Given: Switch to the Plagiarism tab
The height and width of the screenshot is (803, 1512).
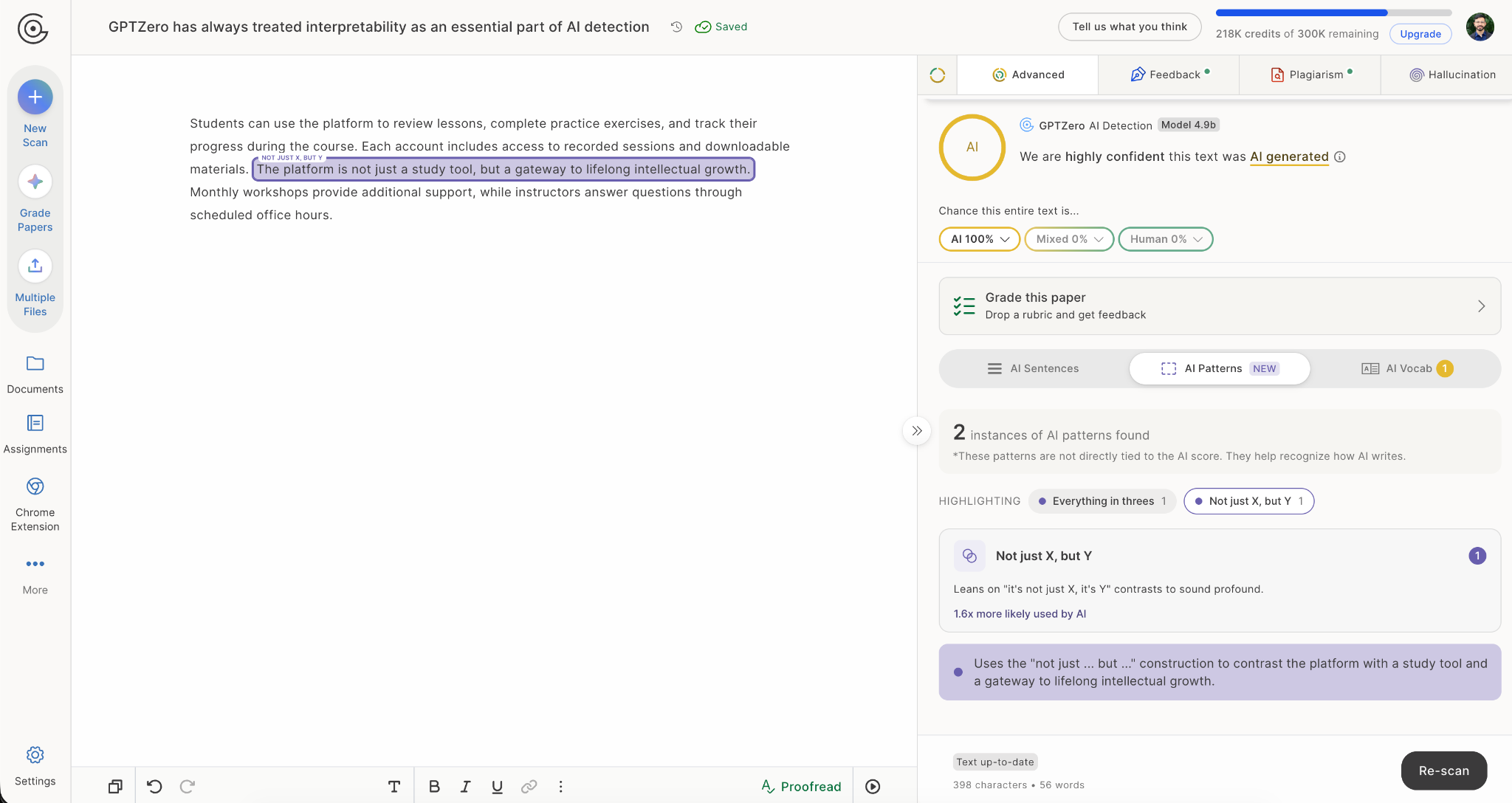Looking at the screenshot, I should (1310, 75).
